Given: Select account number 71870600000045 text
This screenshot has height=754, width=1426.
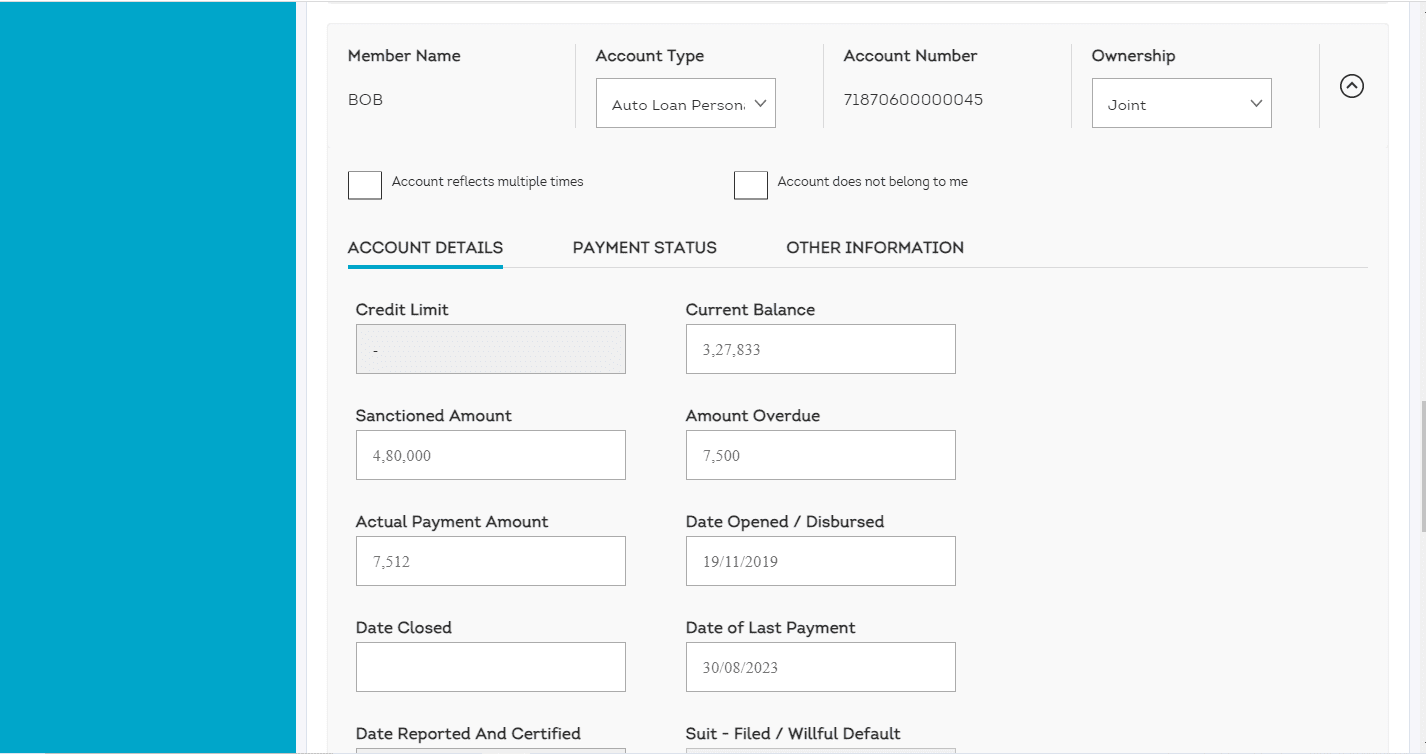Looking at the screenshot, I should click(x=913, y=100).
